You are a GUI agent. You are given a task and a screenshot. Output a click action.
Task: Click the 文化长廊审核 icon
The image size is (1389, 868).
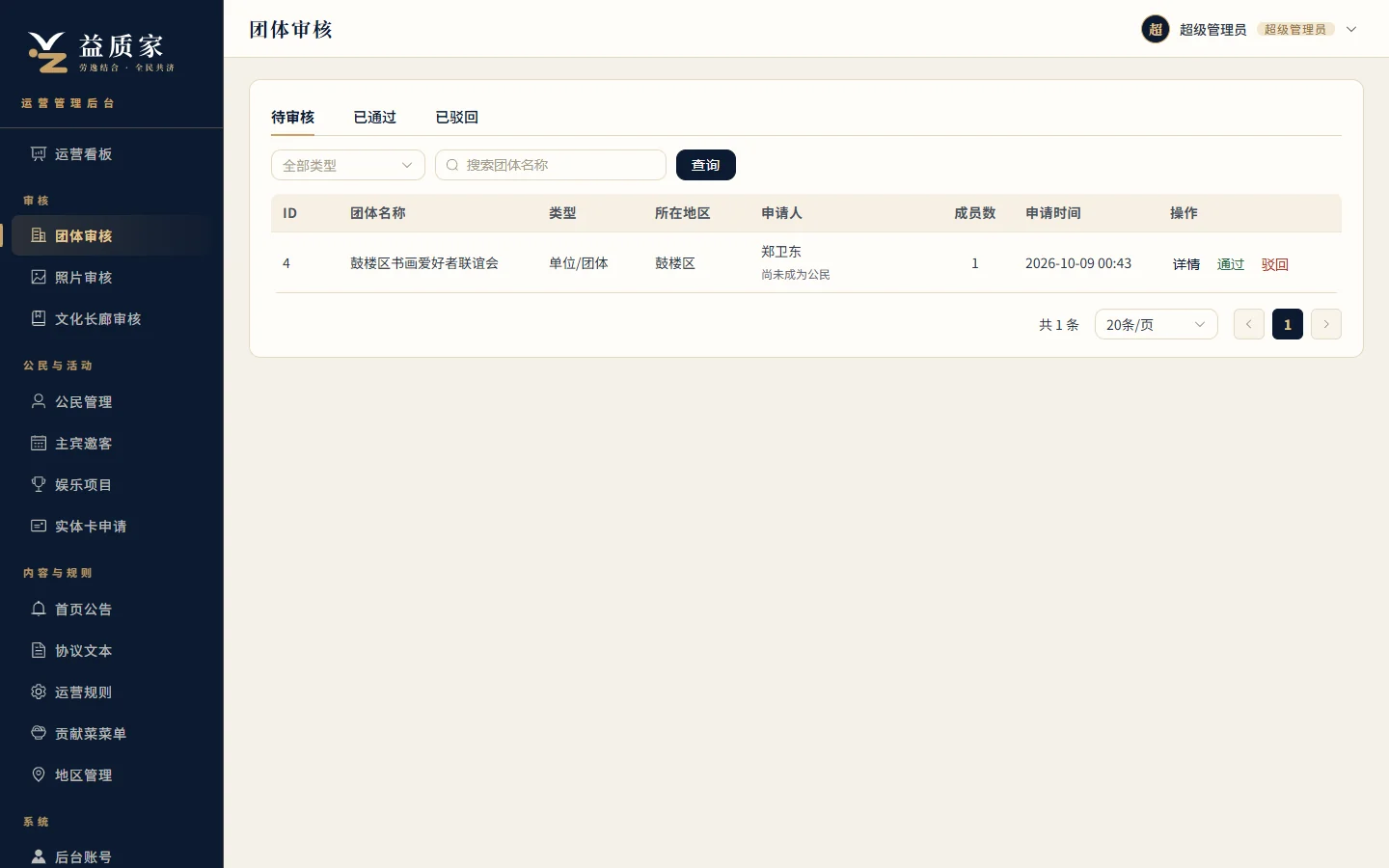(x=39, y=319)
